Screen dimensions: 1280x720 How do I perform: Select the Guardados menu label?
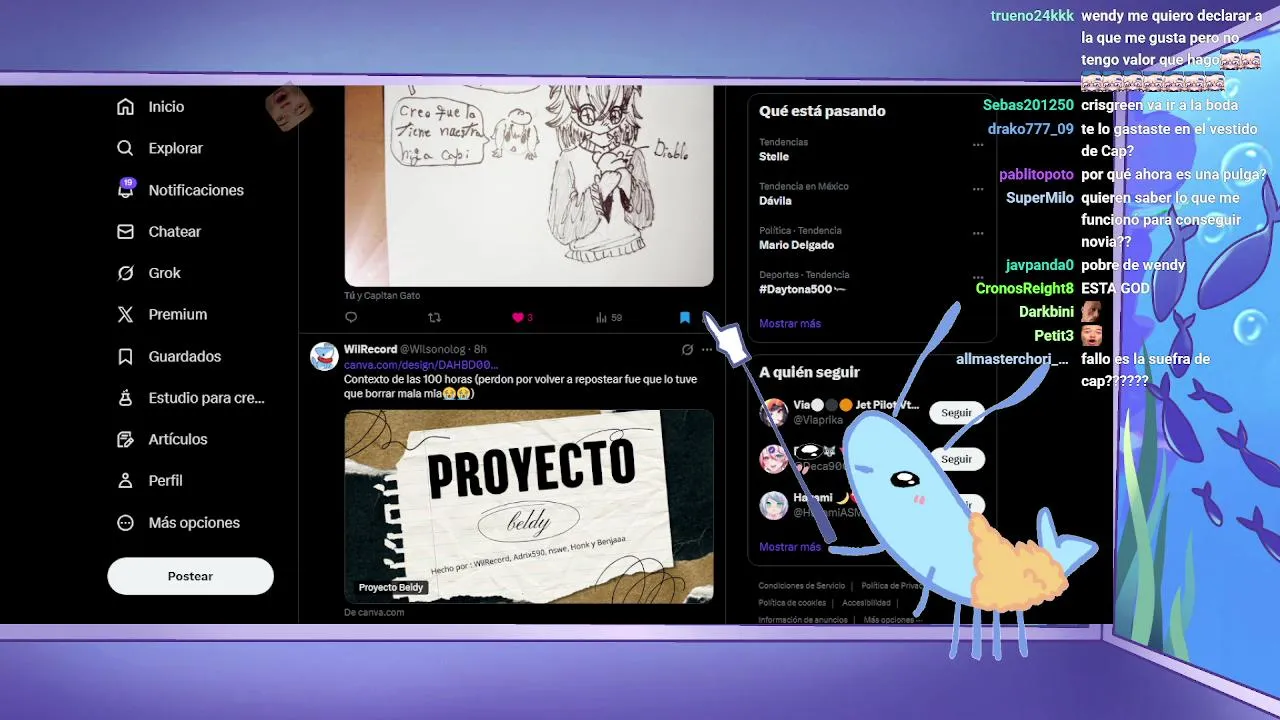pyautogui.click(x=185, y=356)
